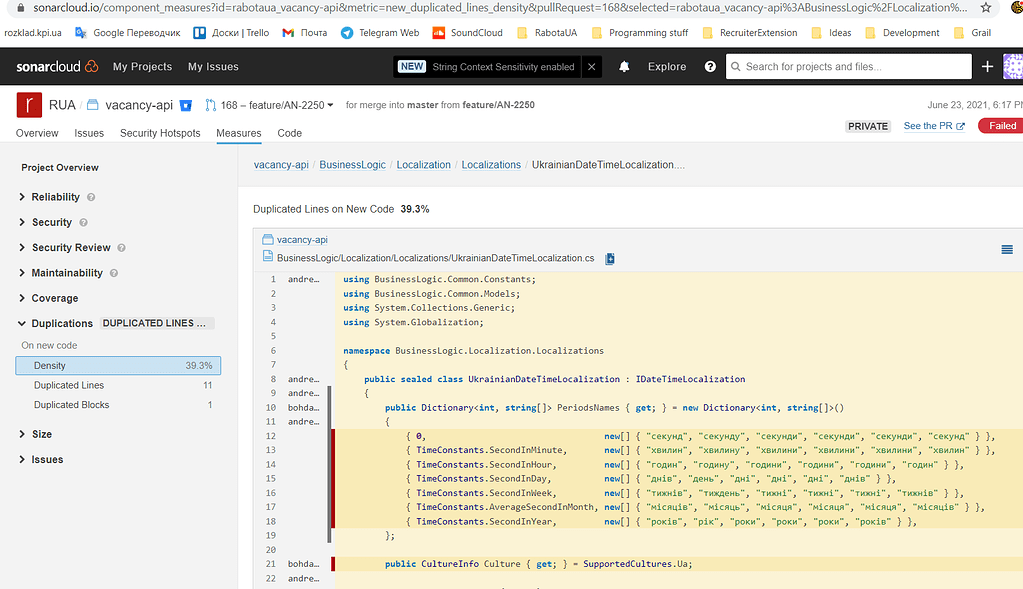This screenshot has width=1023, height=589.
Task: Click the notifications bell icon
Action: click(625, 66)
